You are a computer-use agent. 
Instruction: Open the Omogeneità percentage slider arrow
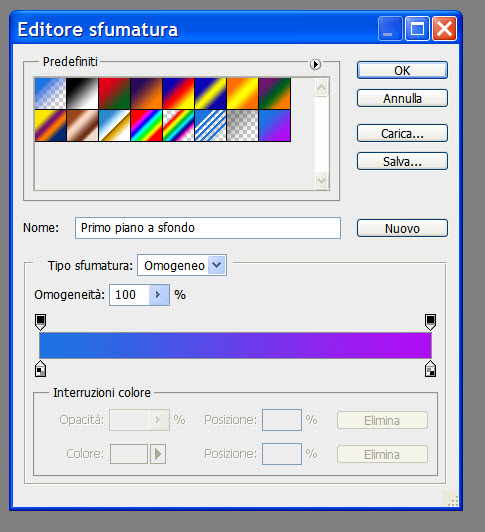click(158, 294)
